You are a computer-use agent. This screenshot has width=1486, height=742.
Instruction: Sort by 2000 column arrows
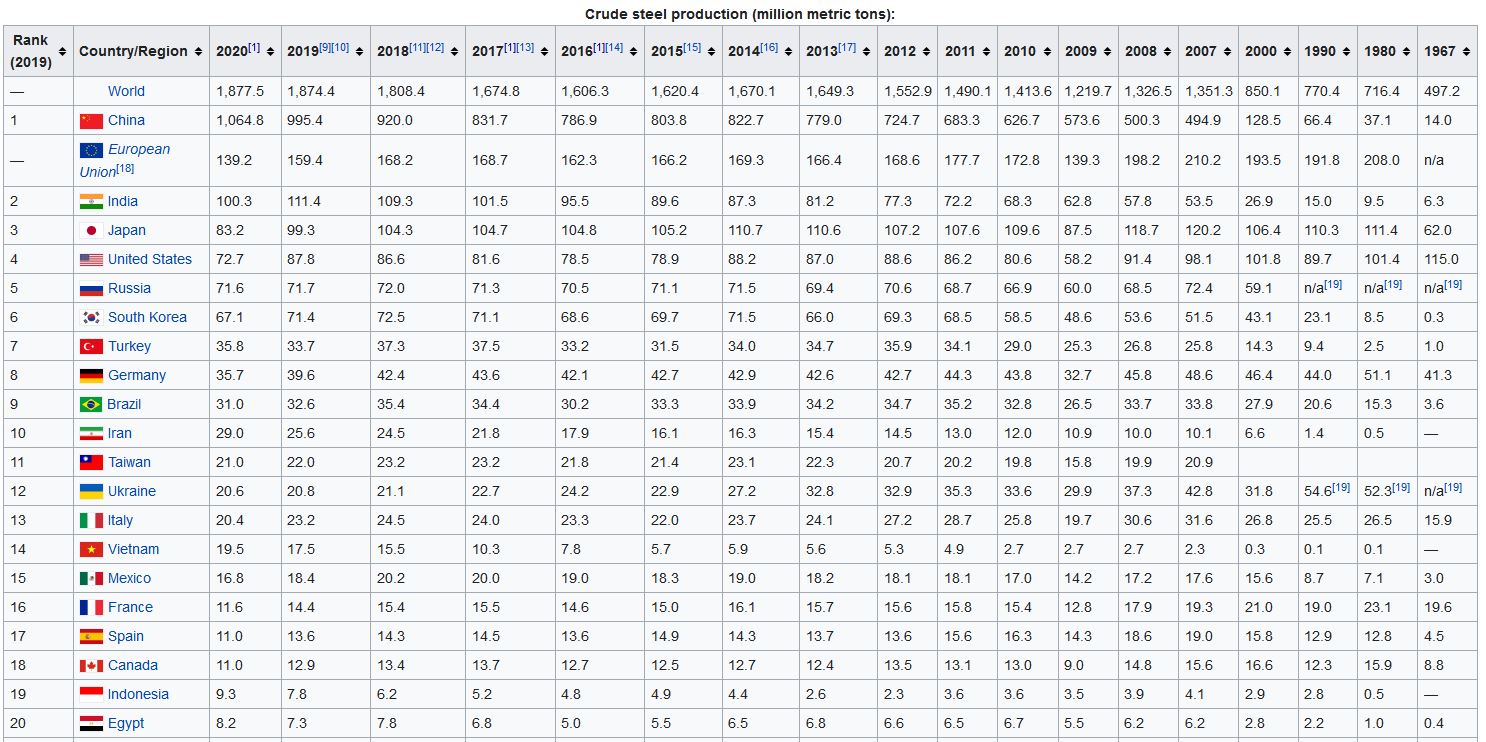tap(1286, 51)
